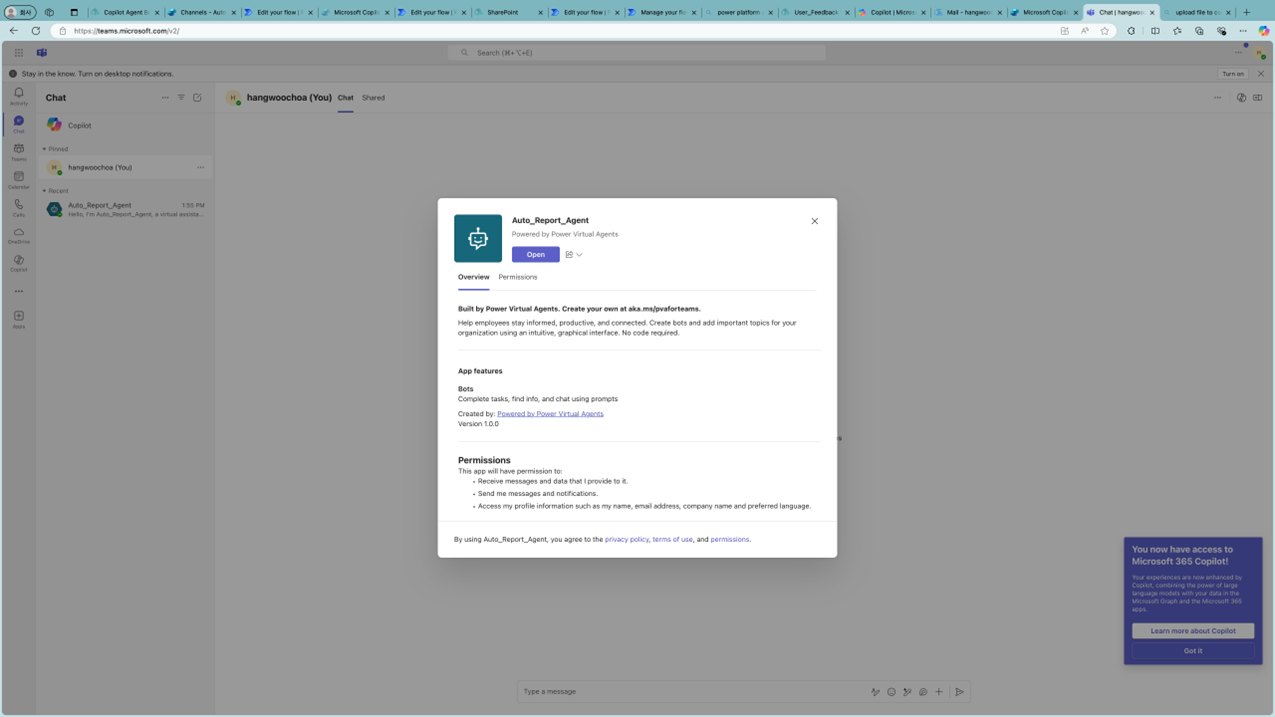Click the emoji icon in message box
1275x717 pixels.
pos(891,692)
